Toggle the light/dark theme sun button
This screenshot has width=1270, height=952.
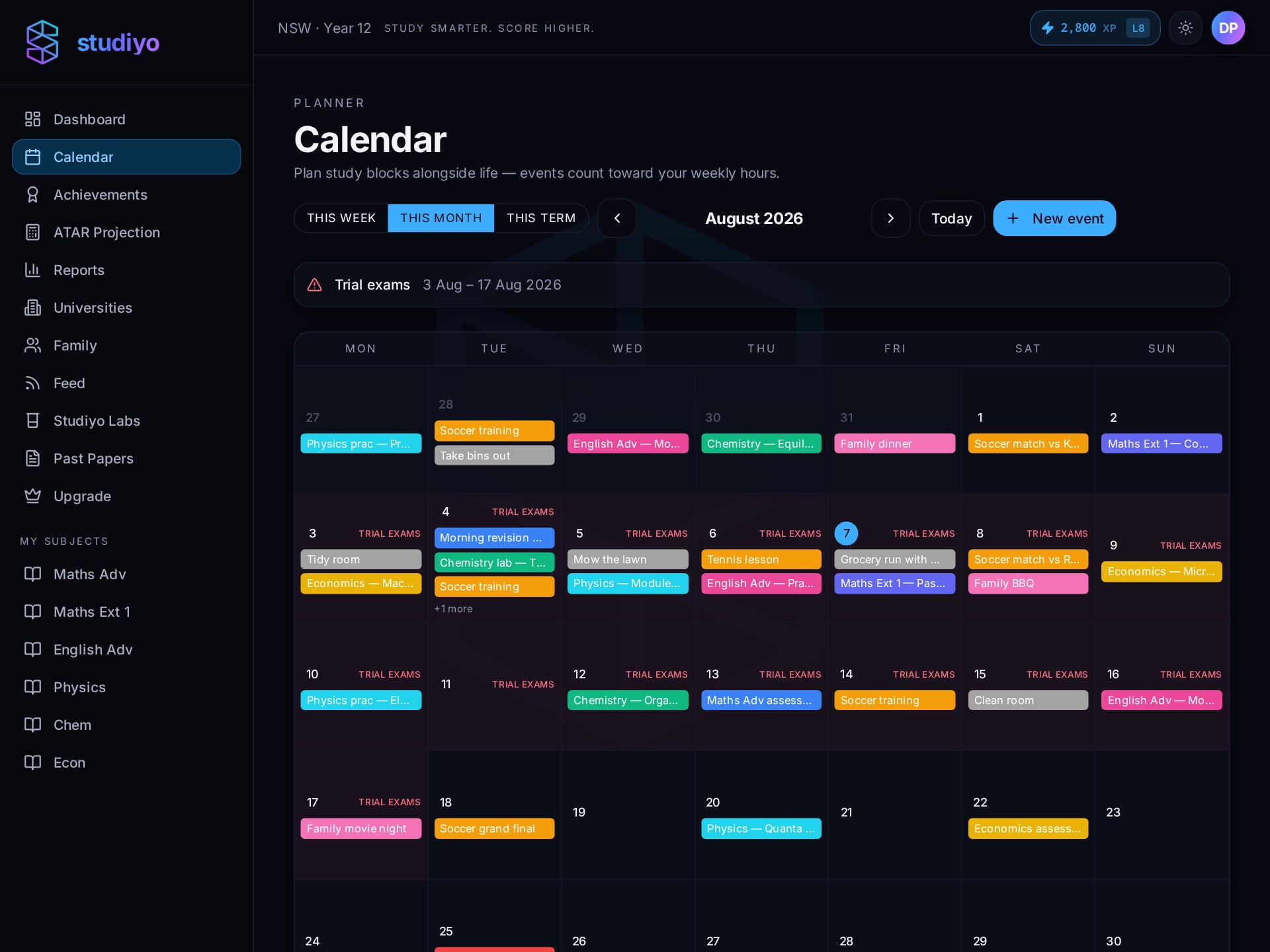(1185, 28)
